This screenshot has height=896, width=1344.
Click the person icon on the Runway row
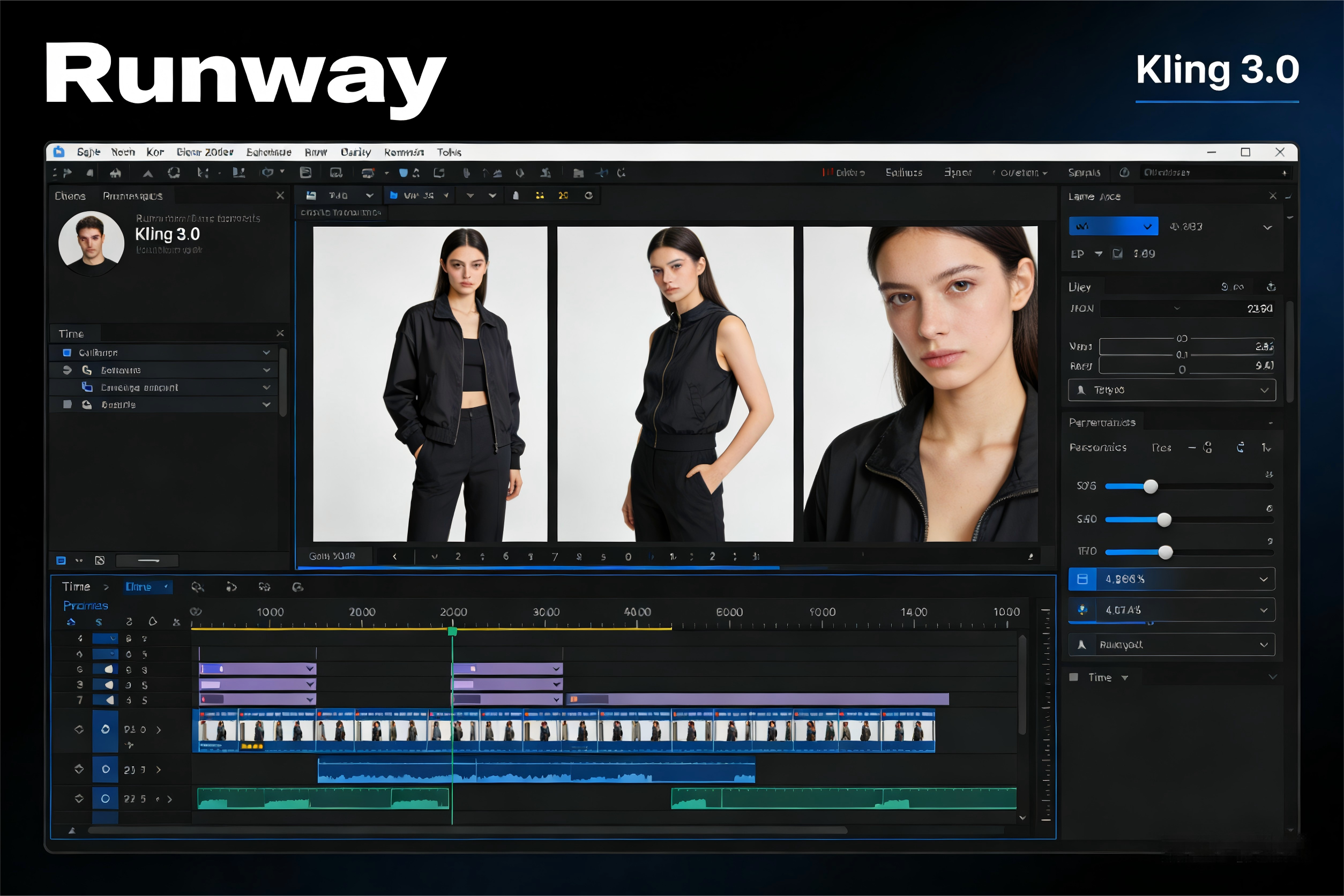click(1082, 645)
